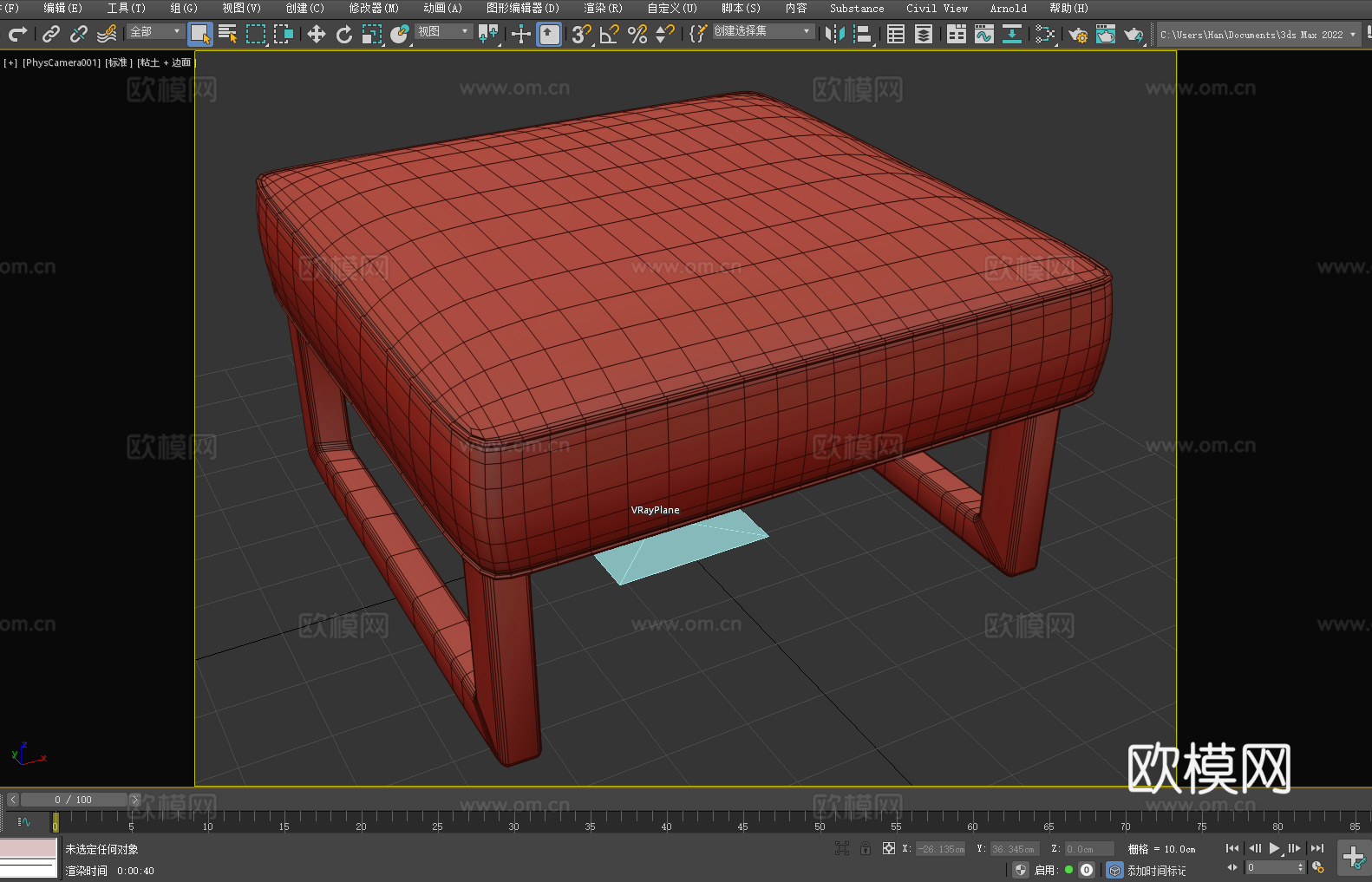Open the 视图(V) menu
This screenshot has height=882, width=1372.
coord(241,8)
